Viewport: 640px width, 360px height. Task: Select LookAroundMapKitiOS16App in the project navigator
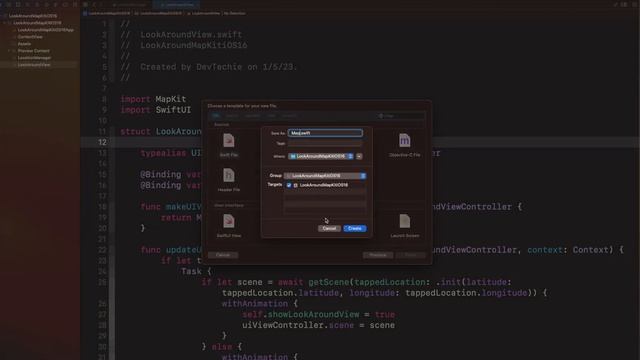pos(46,30)
